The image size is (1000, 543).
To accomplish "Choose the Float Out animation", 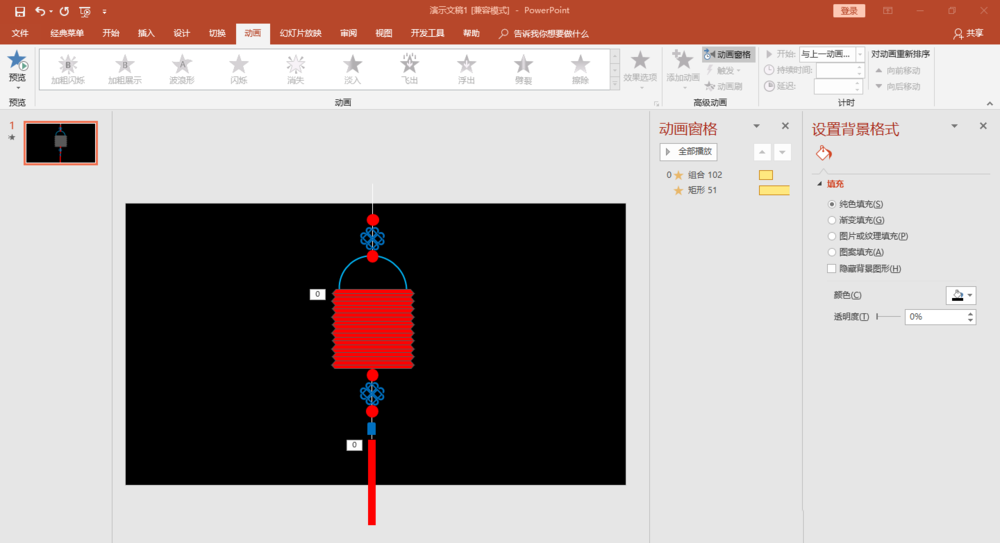I will pos(466,70).
